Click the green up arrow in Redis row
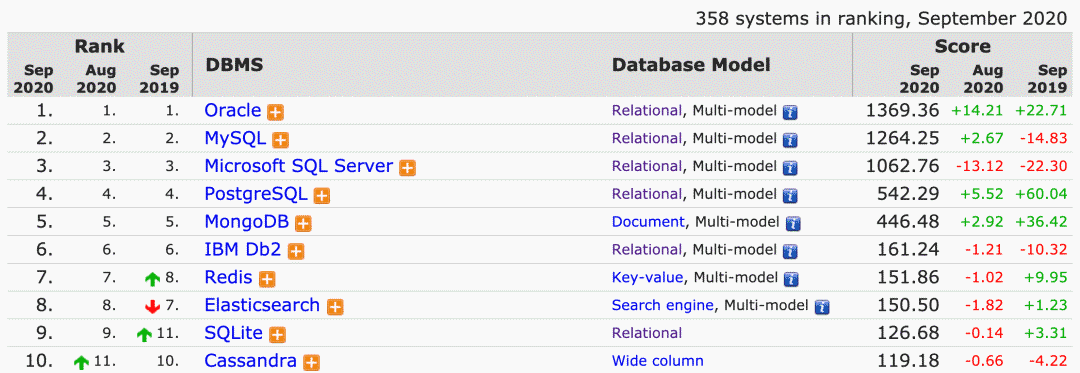This screenshot has width=1080, height=373. pyautogui.click(x=152, y=279)
